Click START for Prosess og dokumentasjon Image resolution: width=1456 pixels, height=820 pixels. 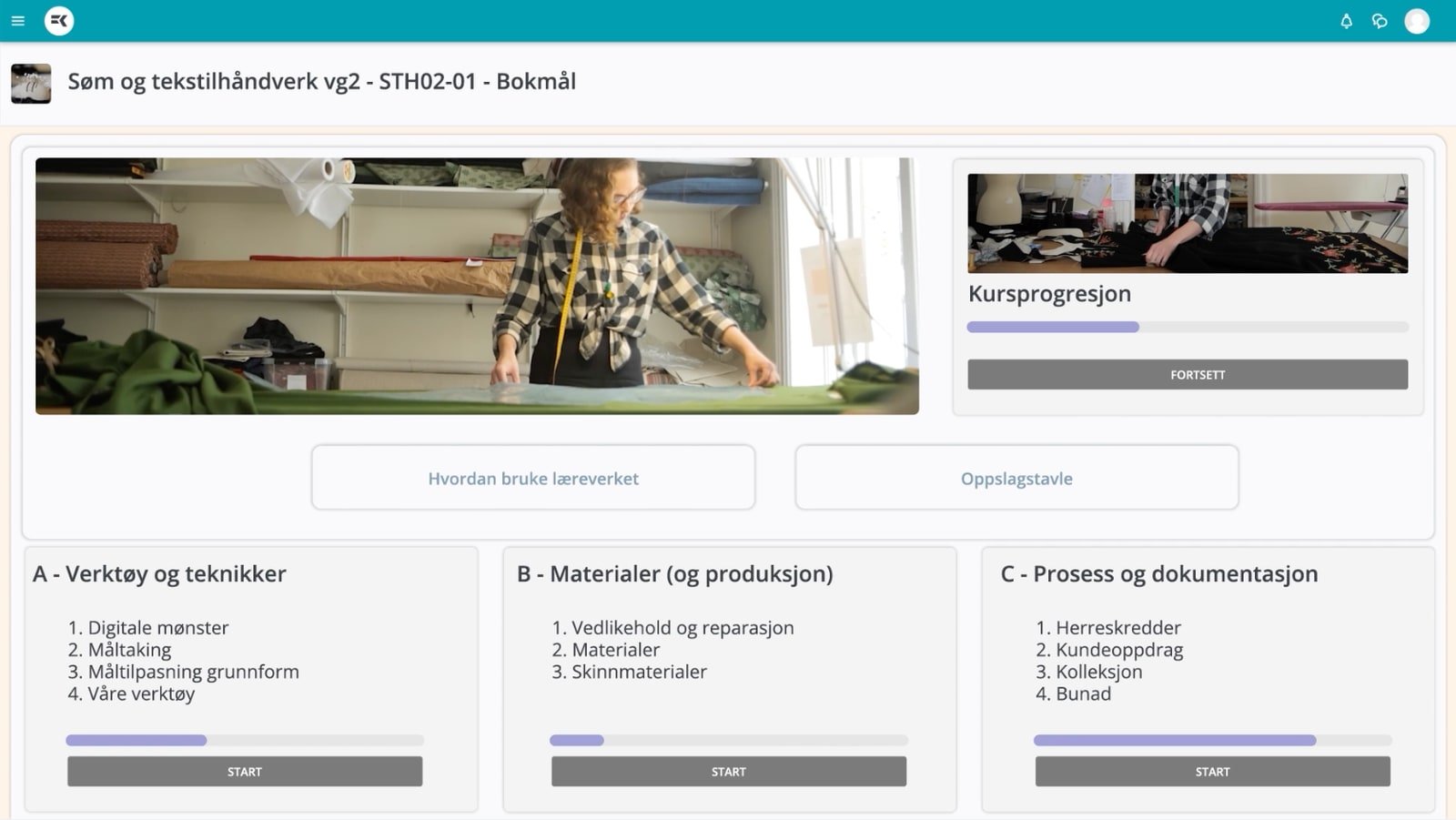[x=1213, y=771]
